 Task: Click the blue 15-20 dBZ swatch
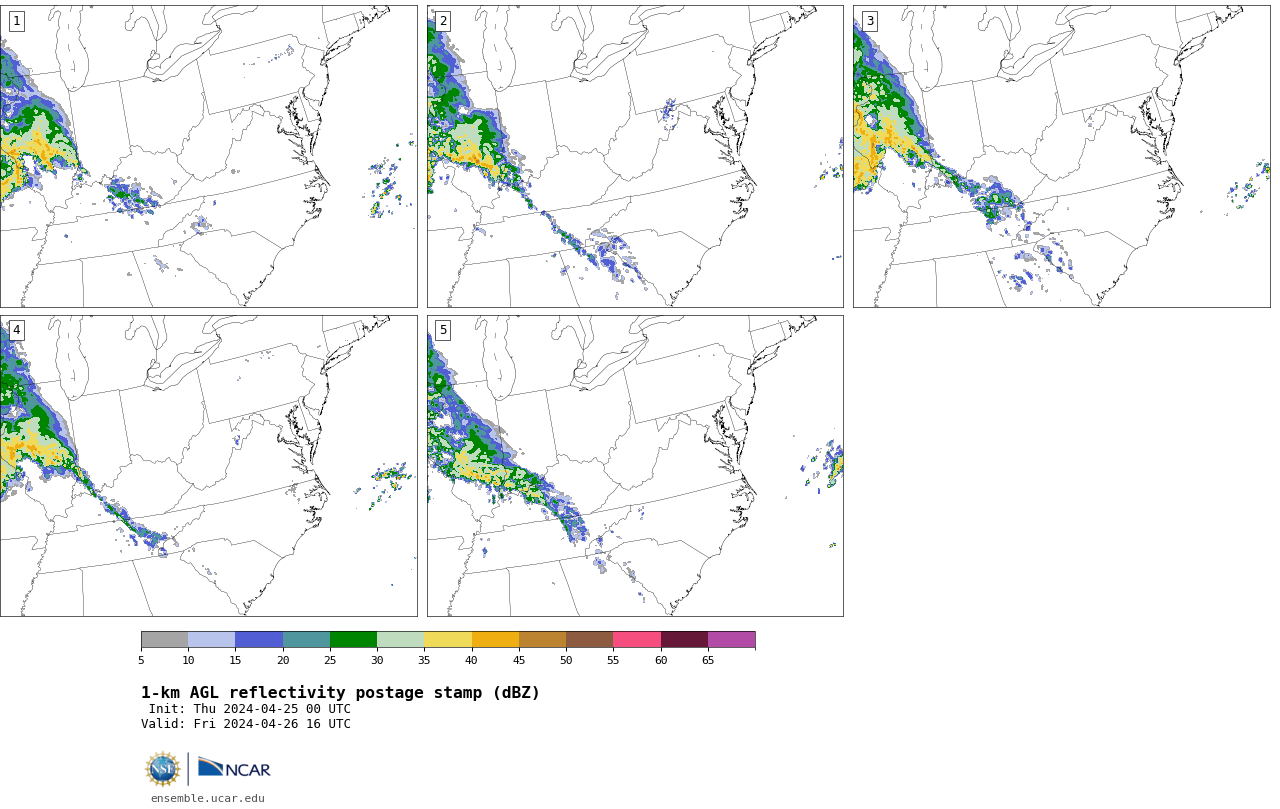[x=259, y=640]
